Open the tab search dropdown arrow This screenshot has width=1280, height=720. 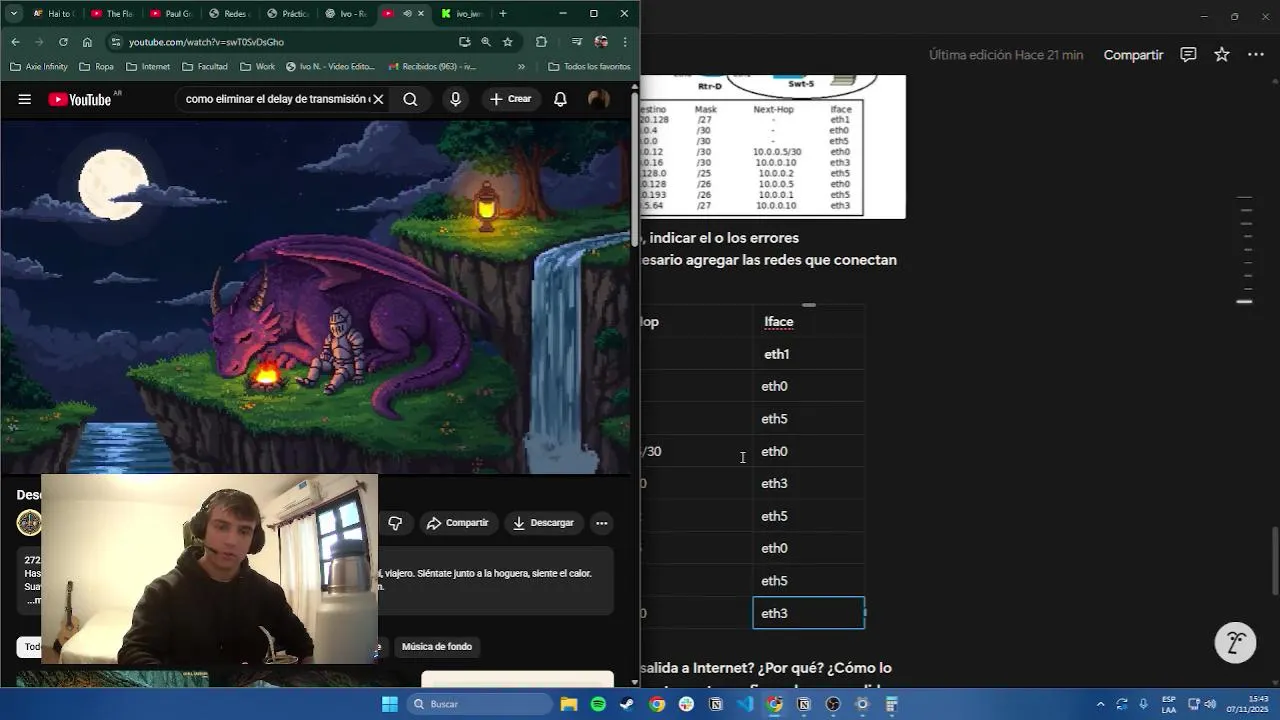click(x=13, y=14)
